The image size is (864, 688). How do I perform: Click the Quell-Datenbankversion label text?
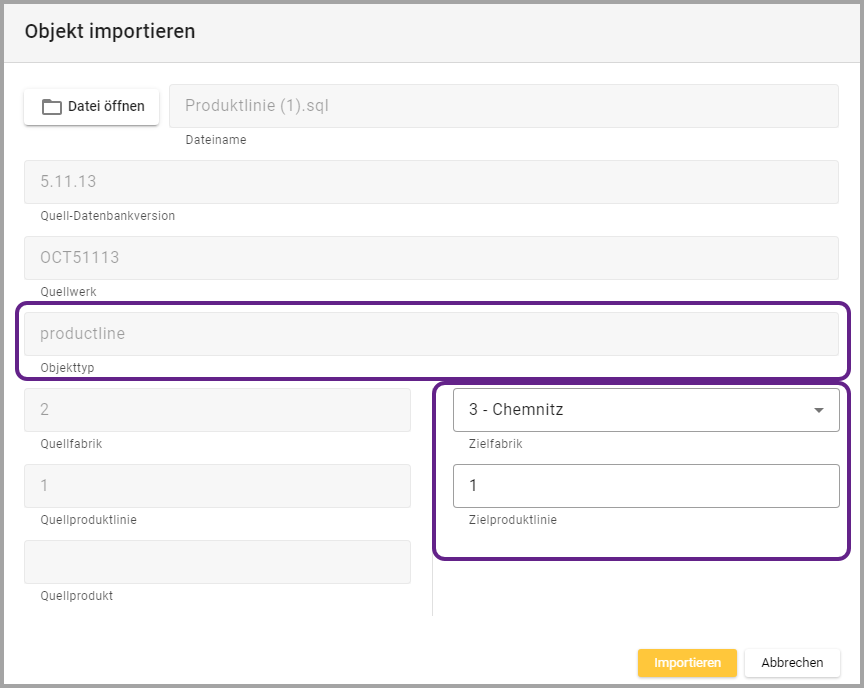point(107,216)
